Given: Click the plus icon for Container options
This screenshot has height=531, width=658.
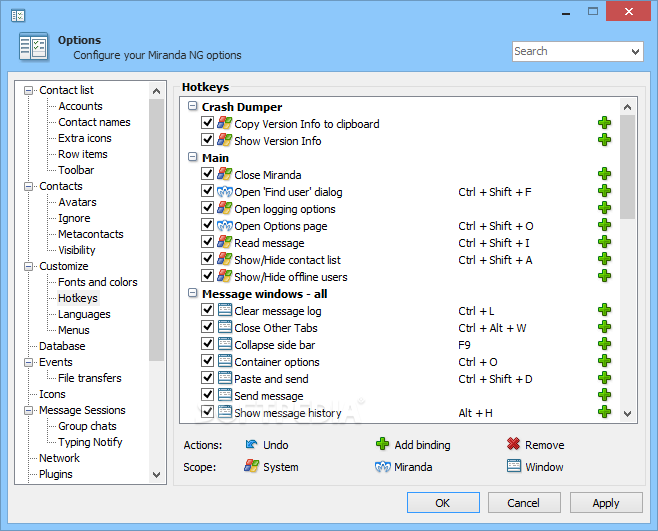Looking at the screenshot, I should tap(604, 361).
